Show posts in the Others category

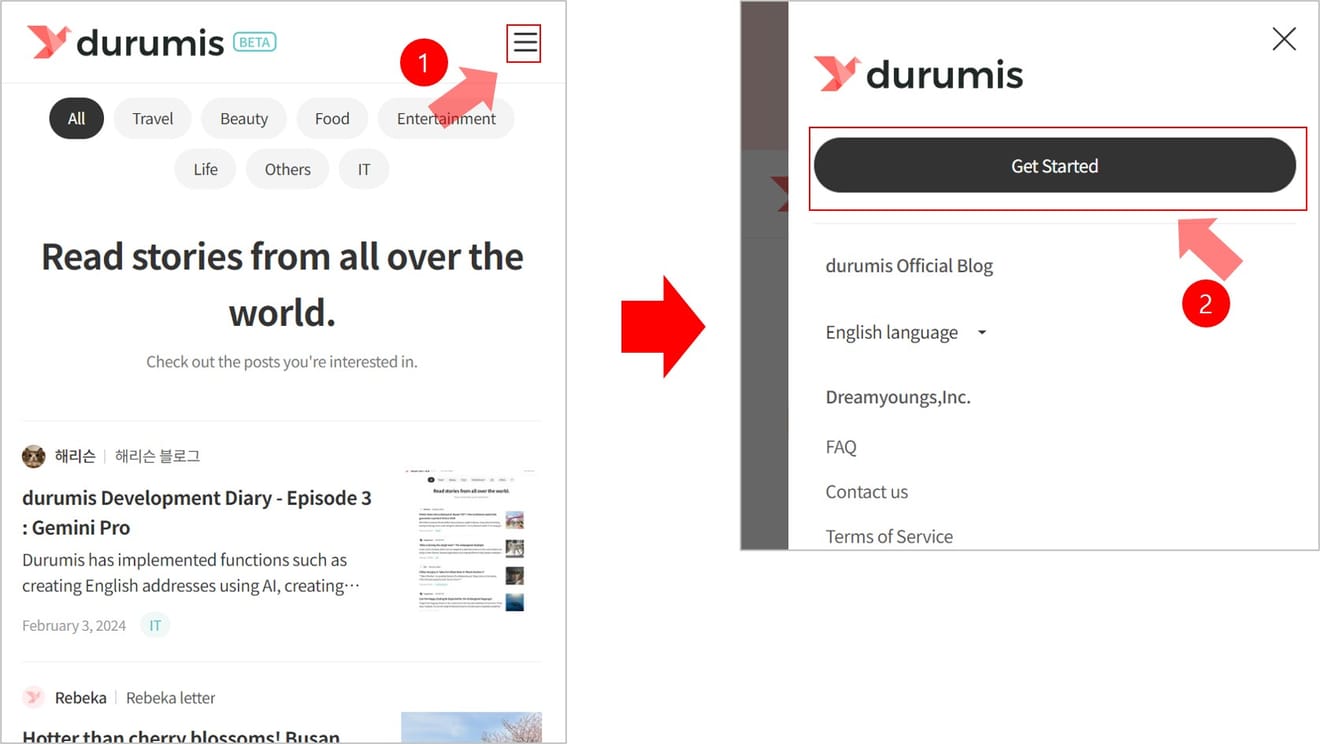[x=288, y=169]
